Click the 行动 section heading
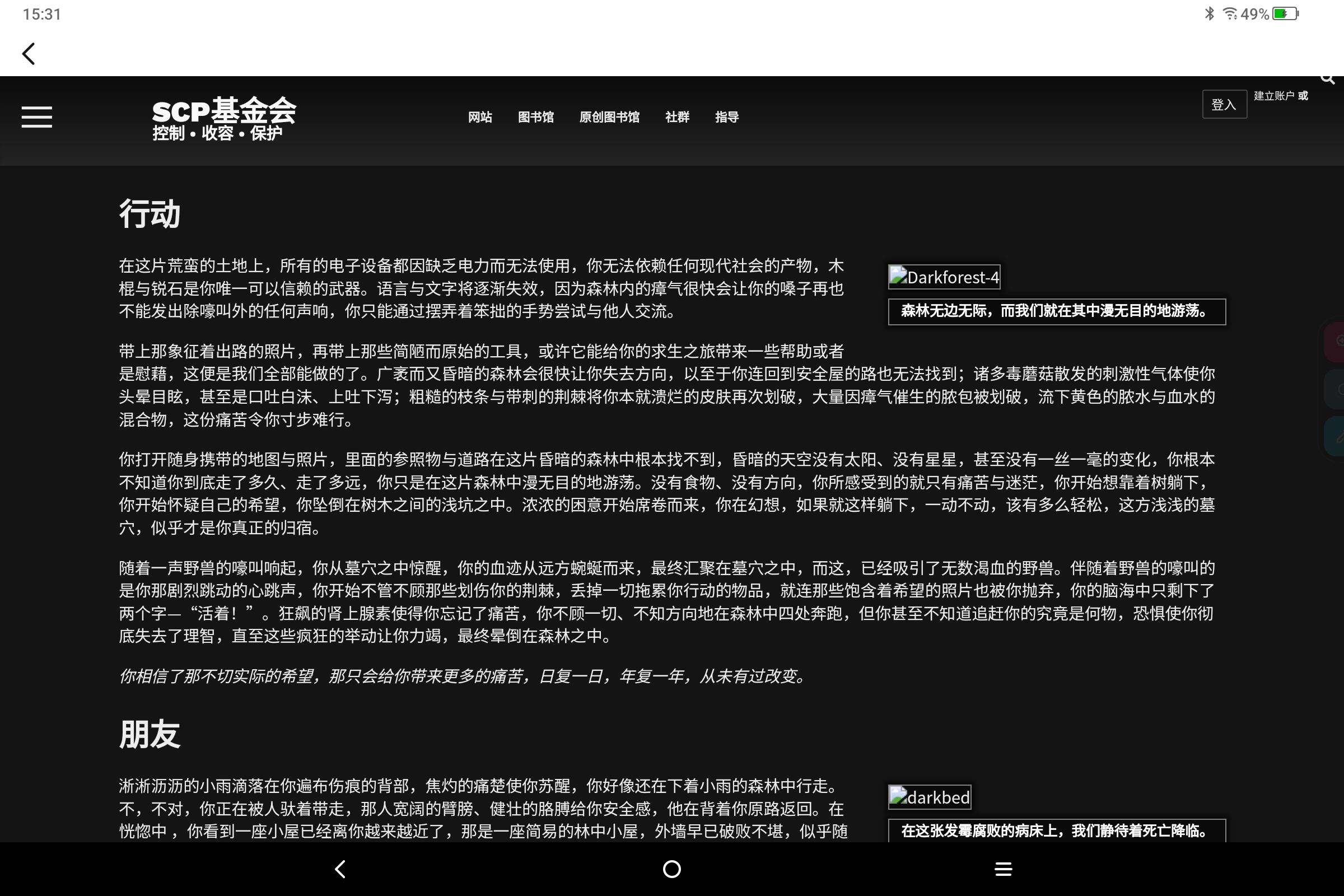The width and height of the screenshot is (1344, 896). 150,214
